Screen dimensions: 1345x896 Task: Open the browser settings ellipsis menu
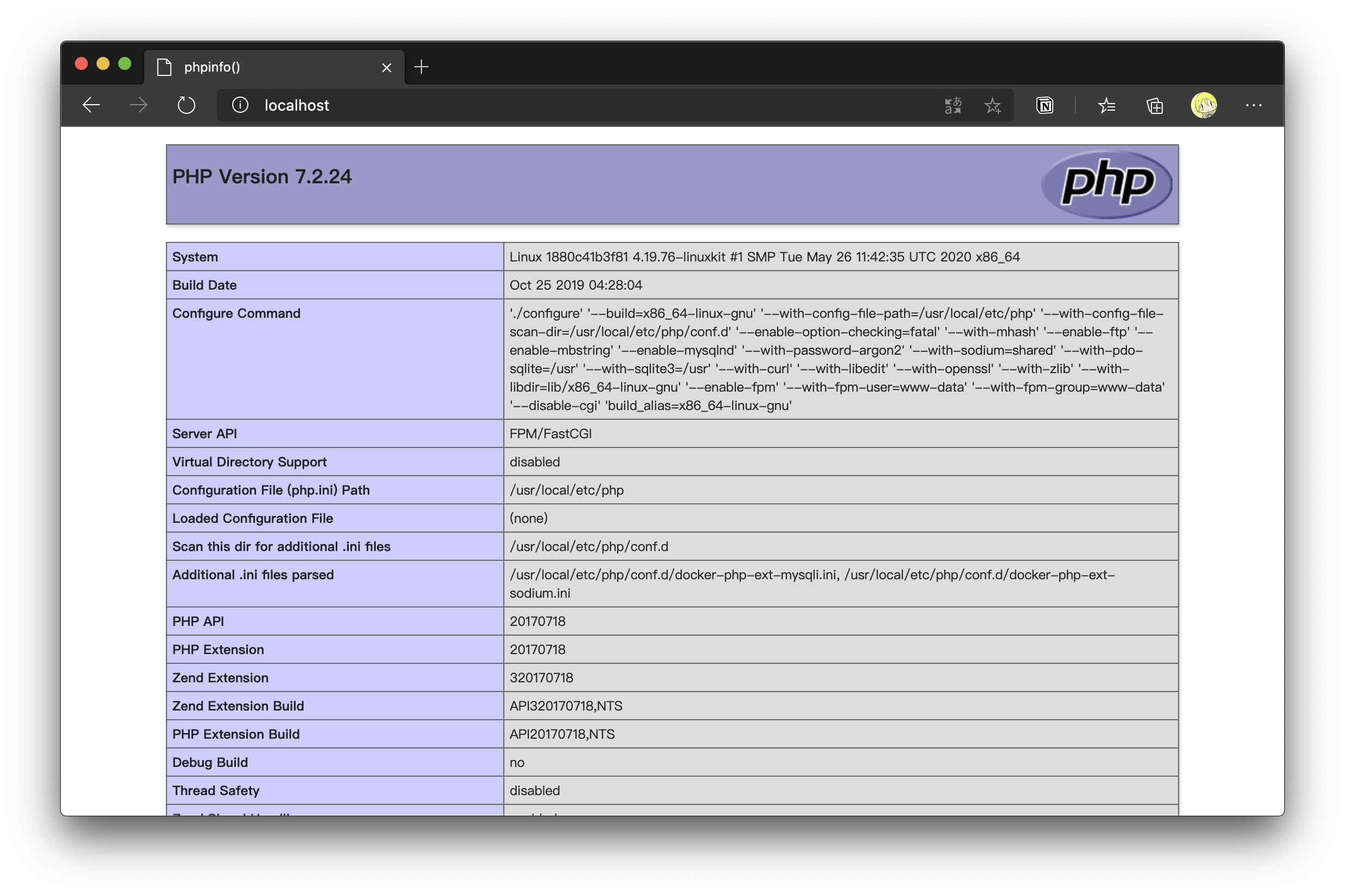point(1253,105)
